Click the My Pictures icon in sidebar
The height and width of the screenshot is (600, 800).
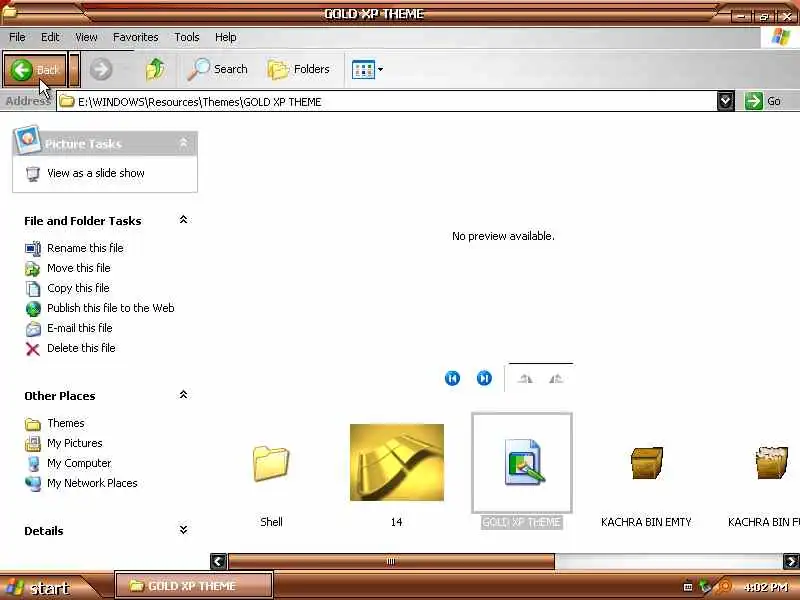point(33,443)
